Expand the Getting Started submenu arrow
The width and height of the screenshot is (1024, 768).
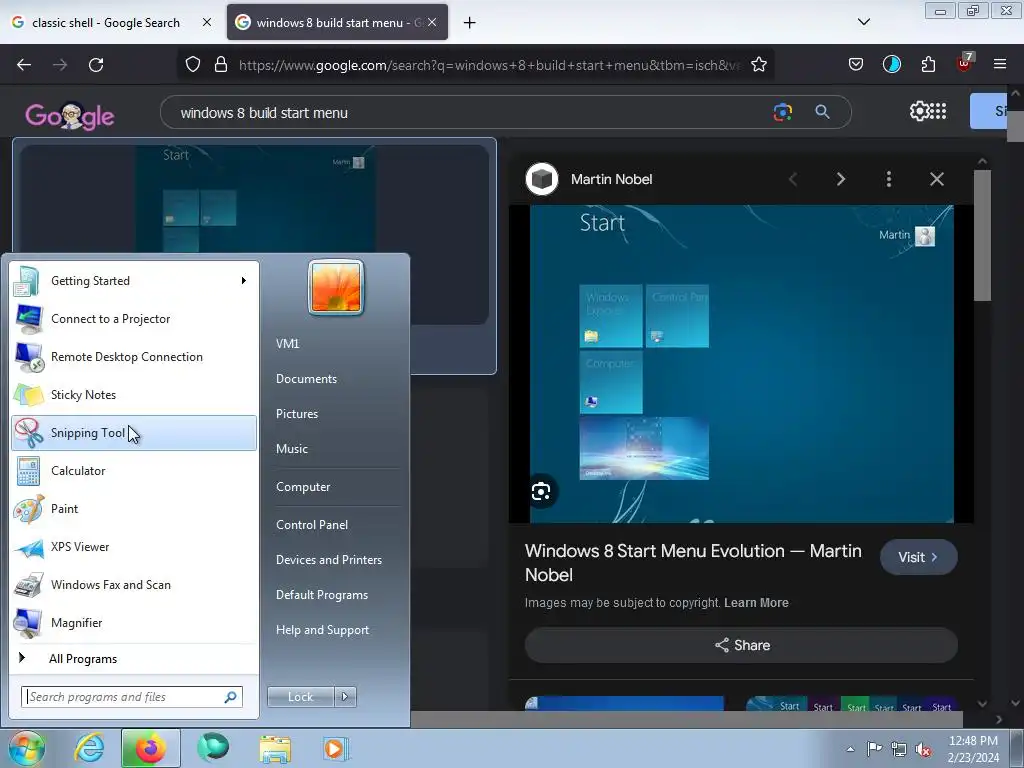[x=244, y=281]
